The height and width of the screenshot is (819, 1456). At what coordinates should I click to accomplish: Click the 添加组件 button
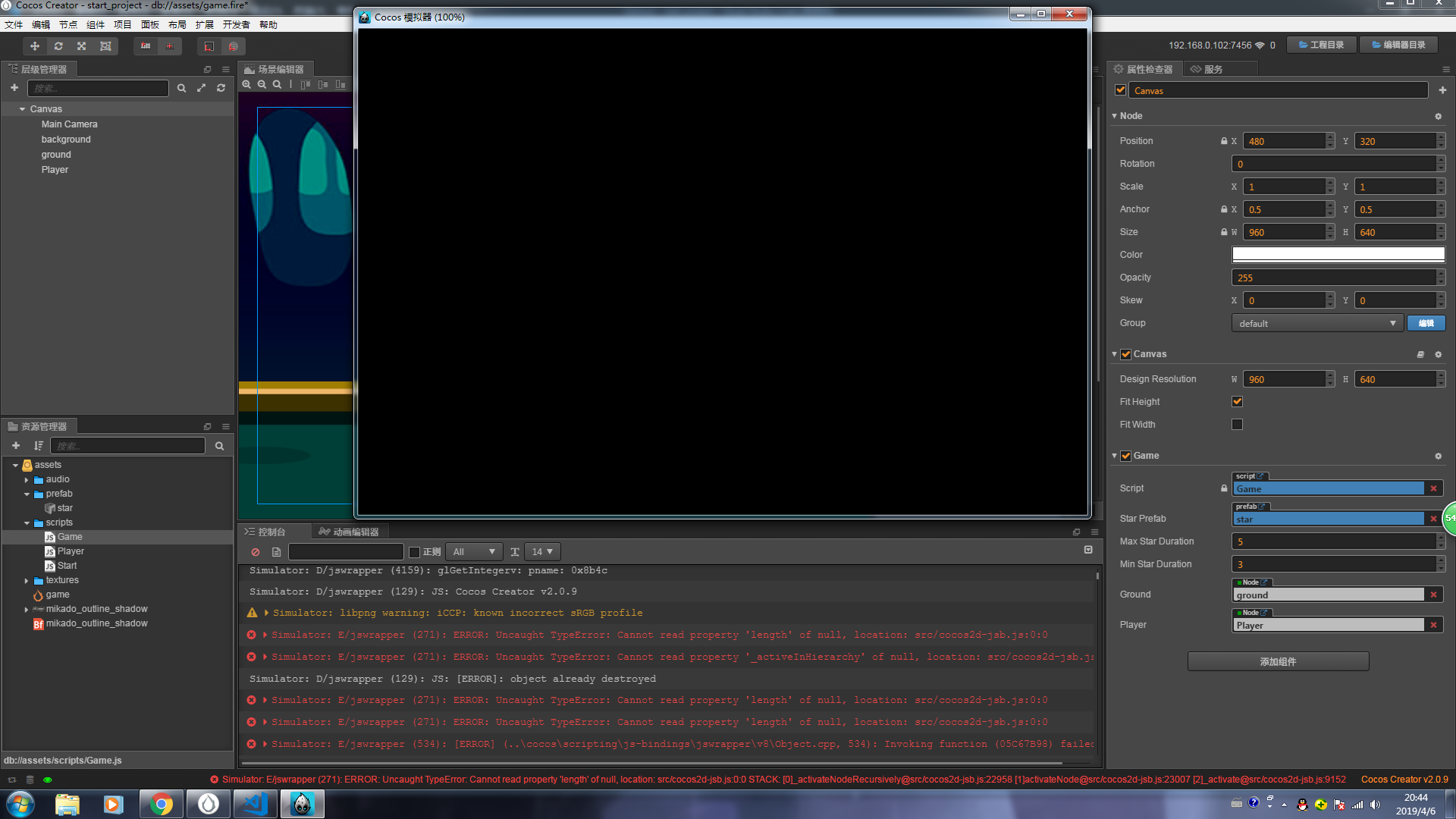tap(1278, 662)
